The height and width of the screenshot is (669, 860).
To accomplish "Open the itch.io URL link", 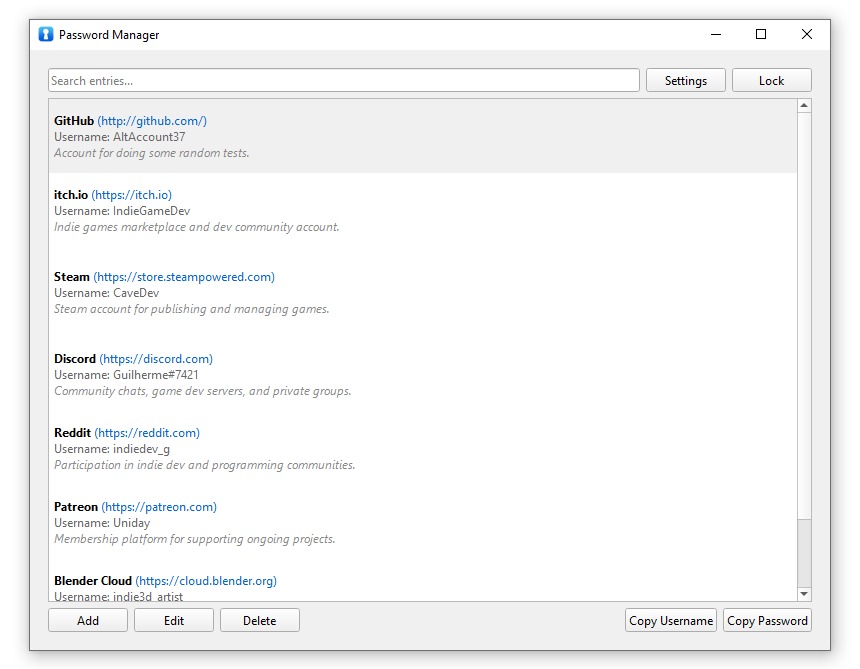I will tap(132, 195).
